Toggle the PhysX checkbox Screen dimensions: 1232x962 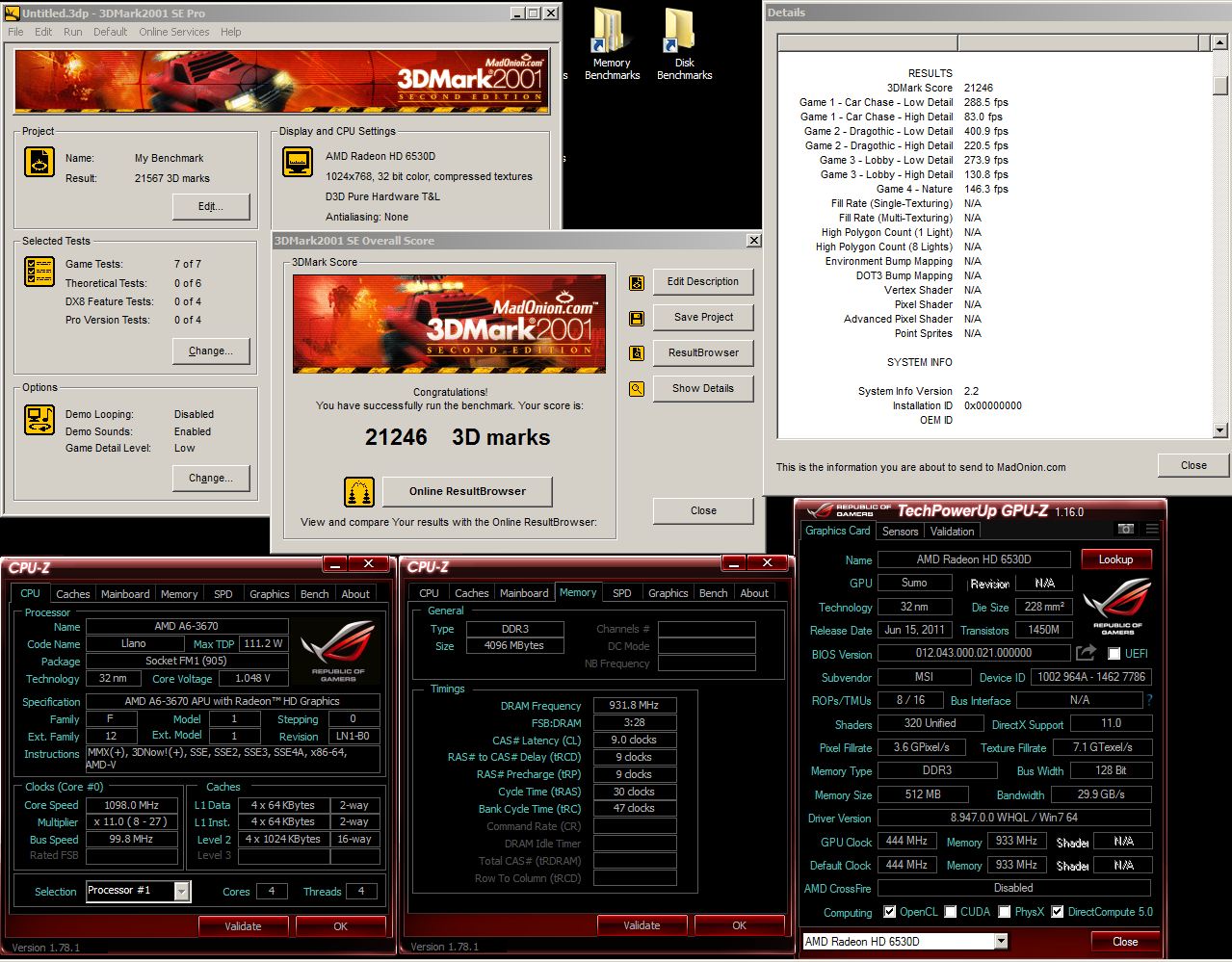(1005, 912)
